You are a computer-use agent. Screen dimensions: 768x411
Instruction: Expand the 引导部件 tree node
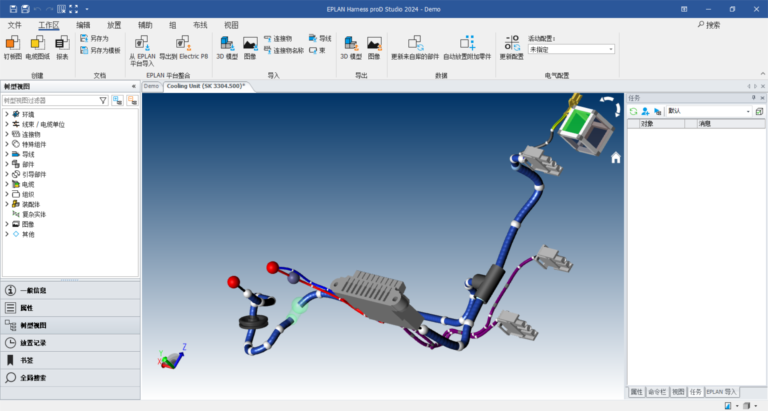[x=7, y=174]
